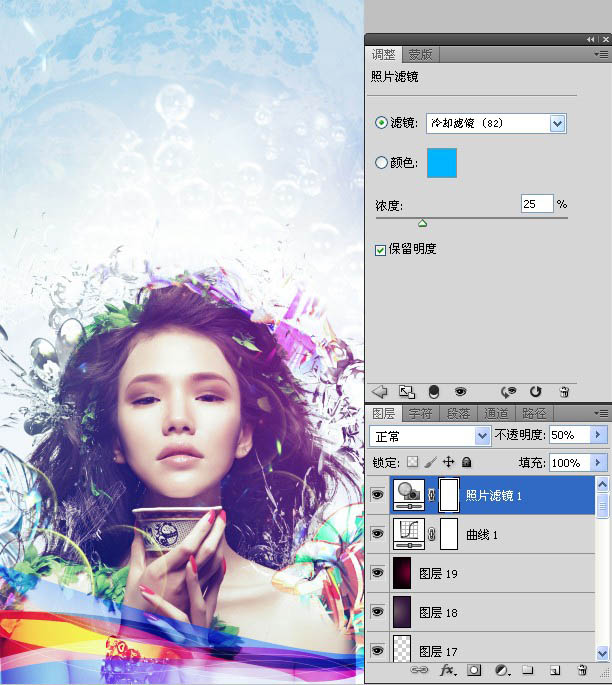The width and height of the screenshot is (612, 685).
Task: Select the 曲线 1 layer mask thumbnail
Action: click(x=449, y=533)
